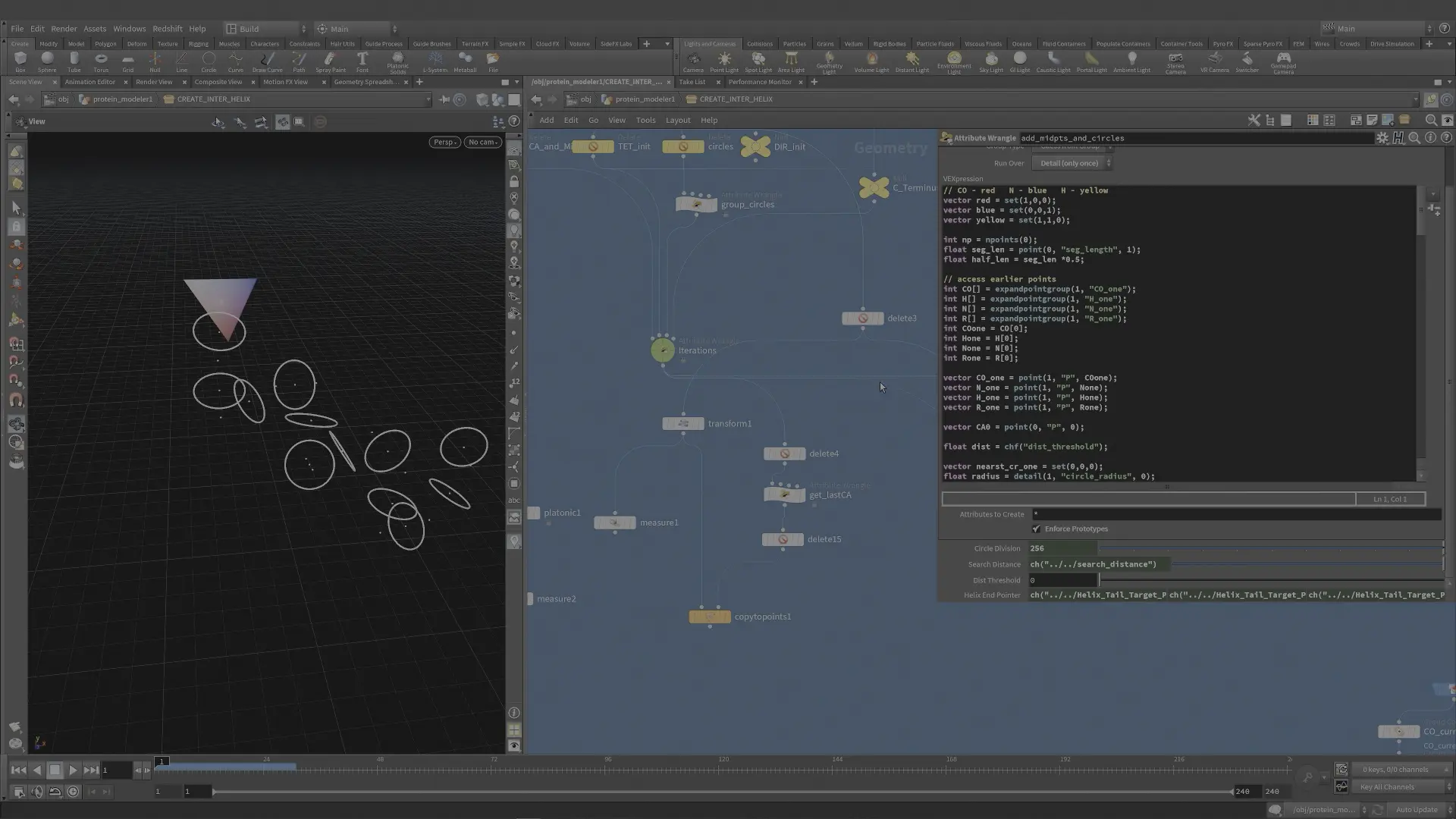Click the Attributes to Create field

1236,514
